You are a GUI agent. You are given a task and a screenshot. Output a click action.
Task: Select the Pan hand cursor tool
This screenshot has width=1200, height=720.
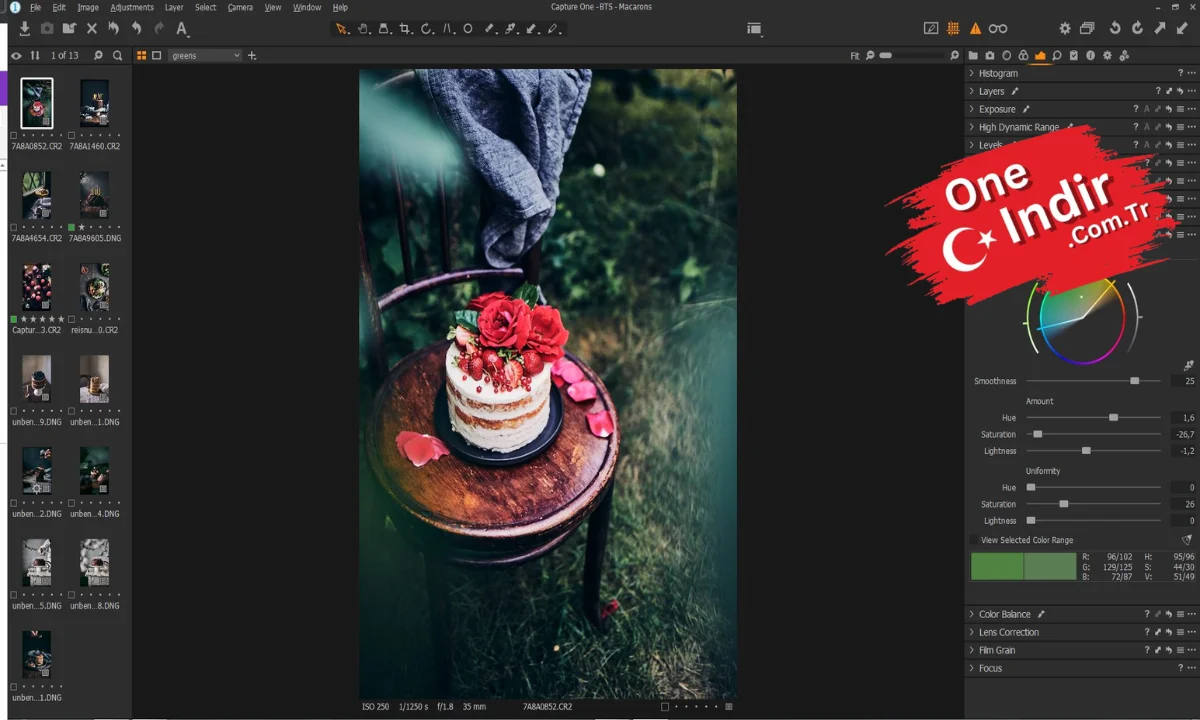click(x=364, y=29)
